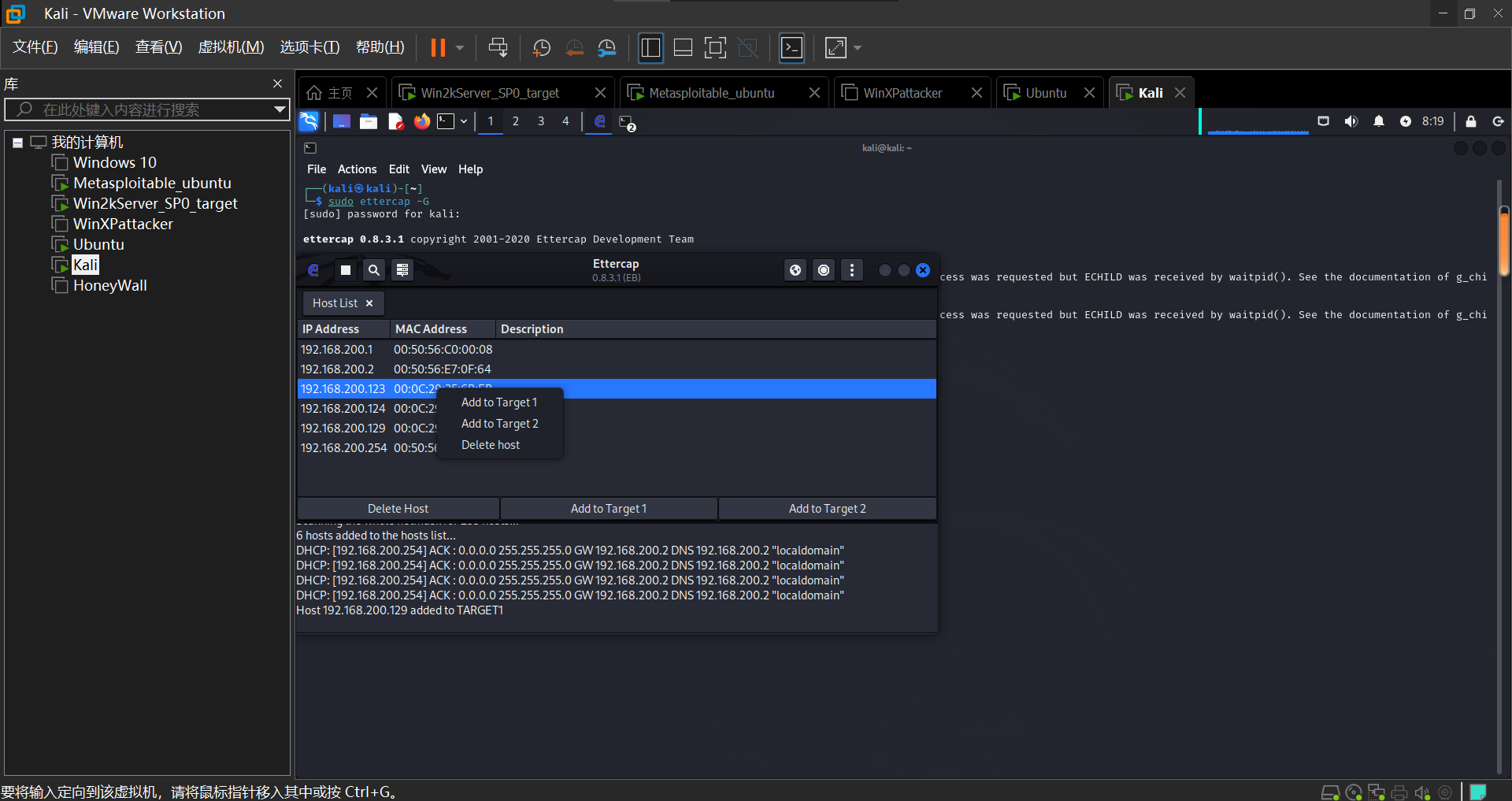The width and height of the screenshot is (1512, 801).
Task: Open Kali network connection tray icon
Action: pyautogui.click(x=1324, y=121)
